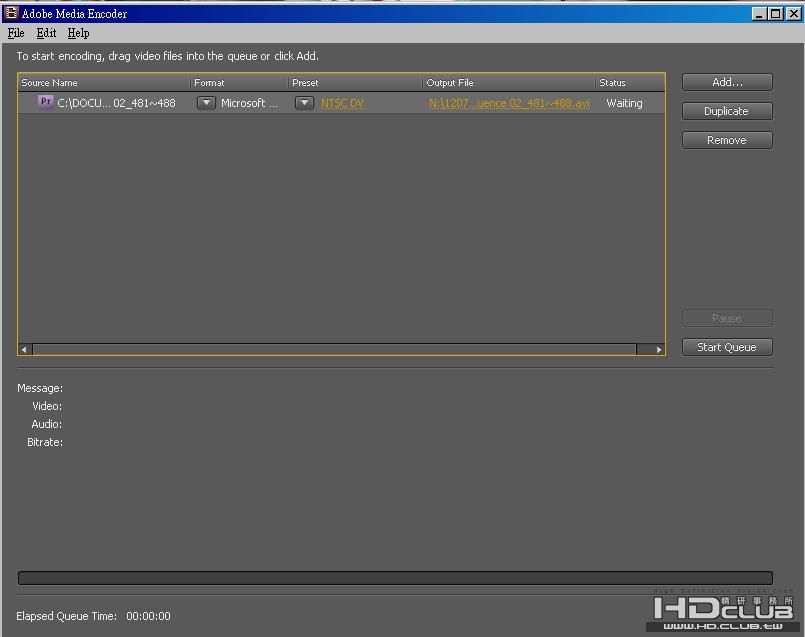Viewport: 805px width, 637px height.
Task: Minimize the Adobe Media Encoder window
Action: tap(759, 14)
